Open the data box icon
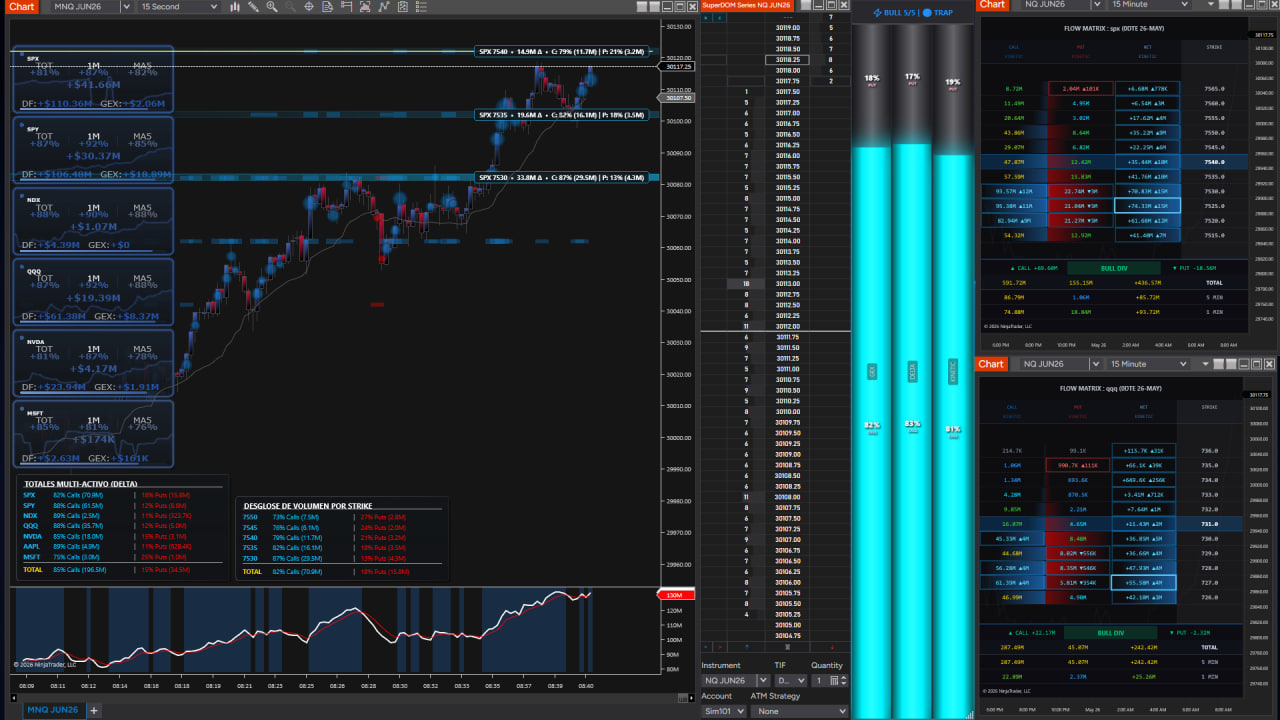The height and width of the screenshot is (720, 1280). pyautogui.click(x=327, y=7)
